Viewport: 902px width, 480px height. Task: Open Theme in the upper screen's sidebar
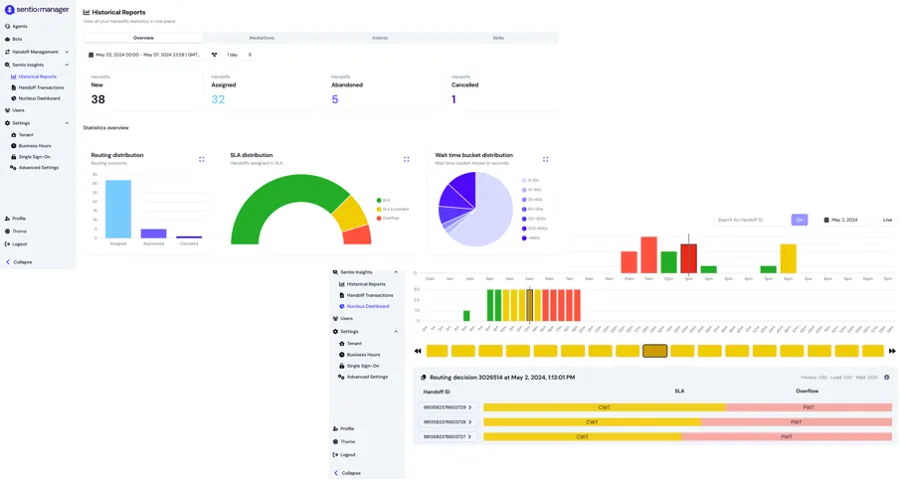(x=16, y=231)
